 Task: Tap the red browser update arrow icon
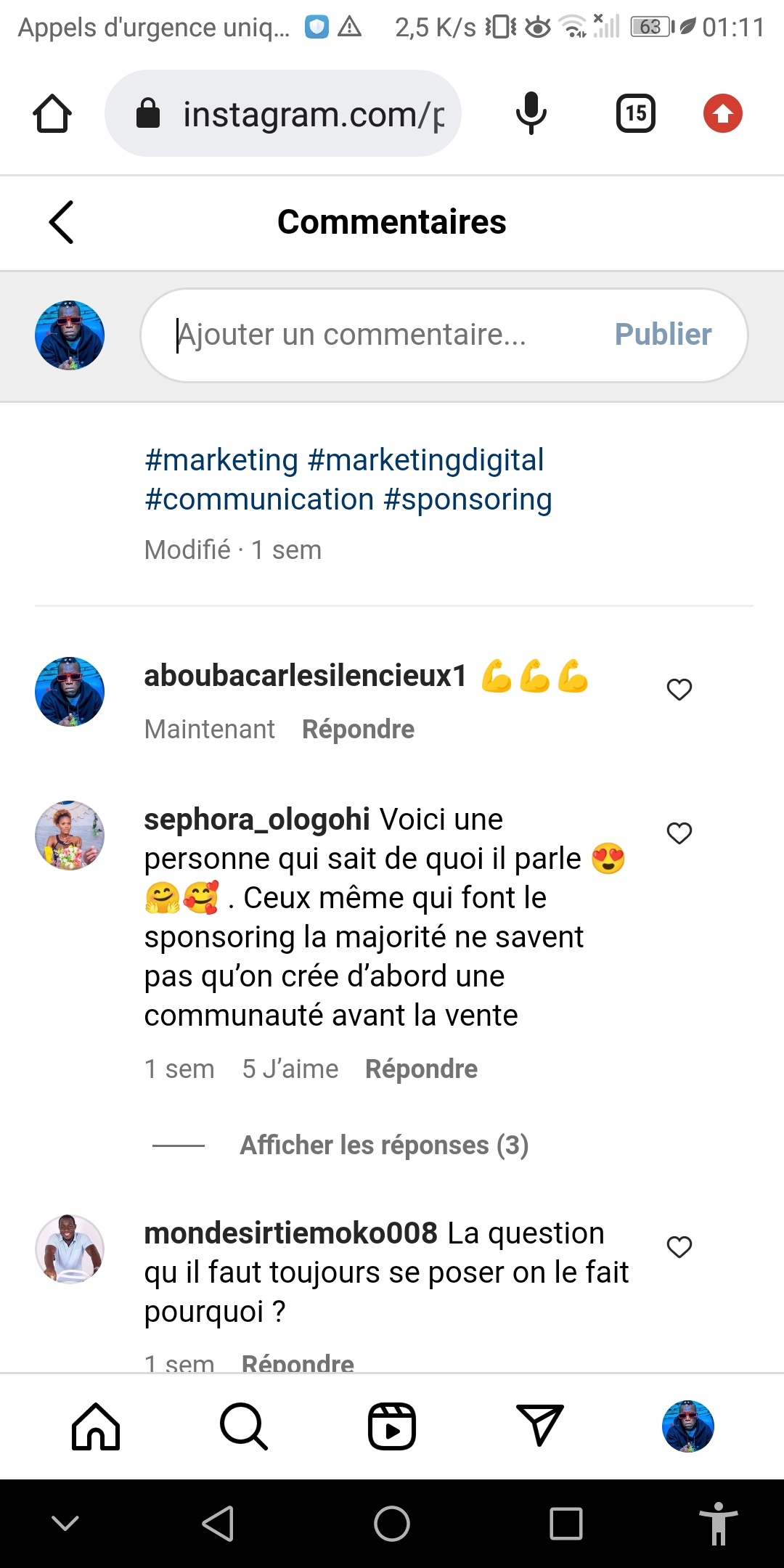(722, 114)
